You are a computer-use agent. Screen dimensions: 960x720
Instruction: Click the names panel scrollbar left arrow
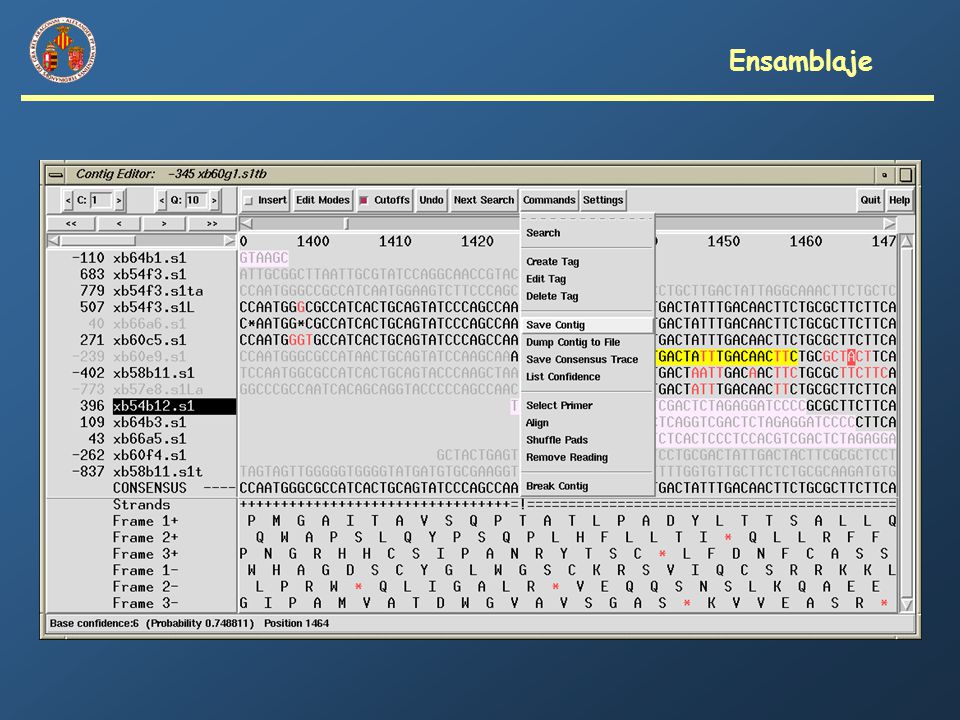click(x=54, y=241)
